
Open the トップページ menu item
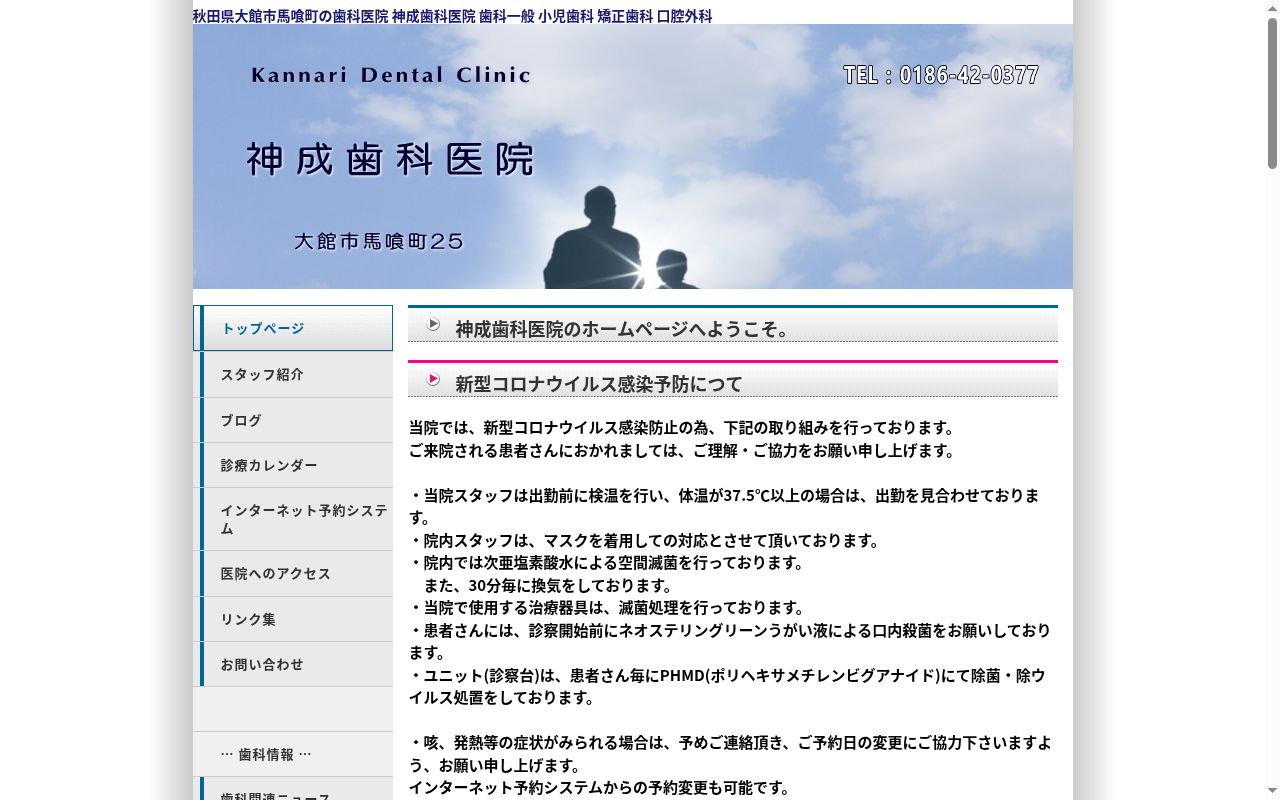(x=293, y=328)
